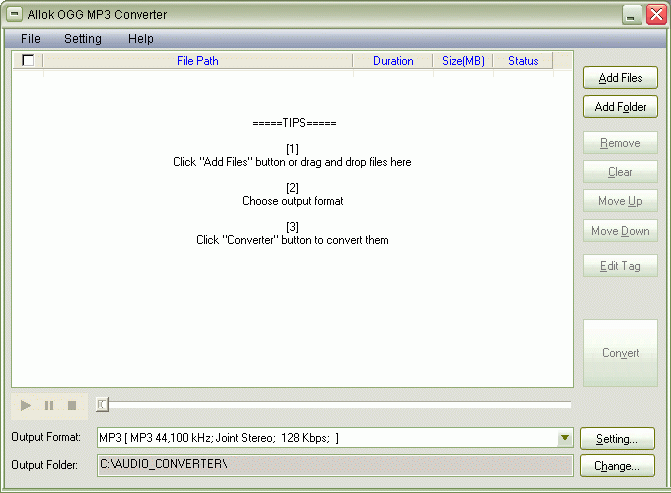Open the window system menu icon

tap(14, 14)
